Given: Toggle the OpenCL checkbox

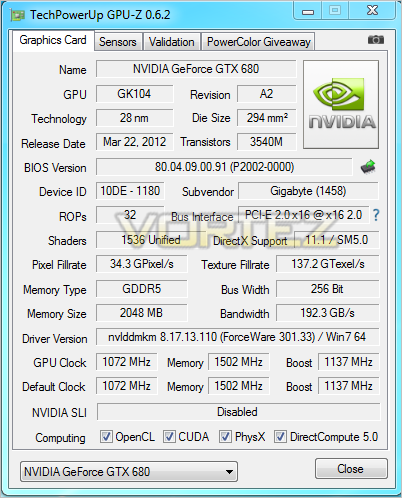Looking at the screenshot, I should 106,436.
